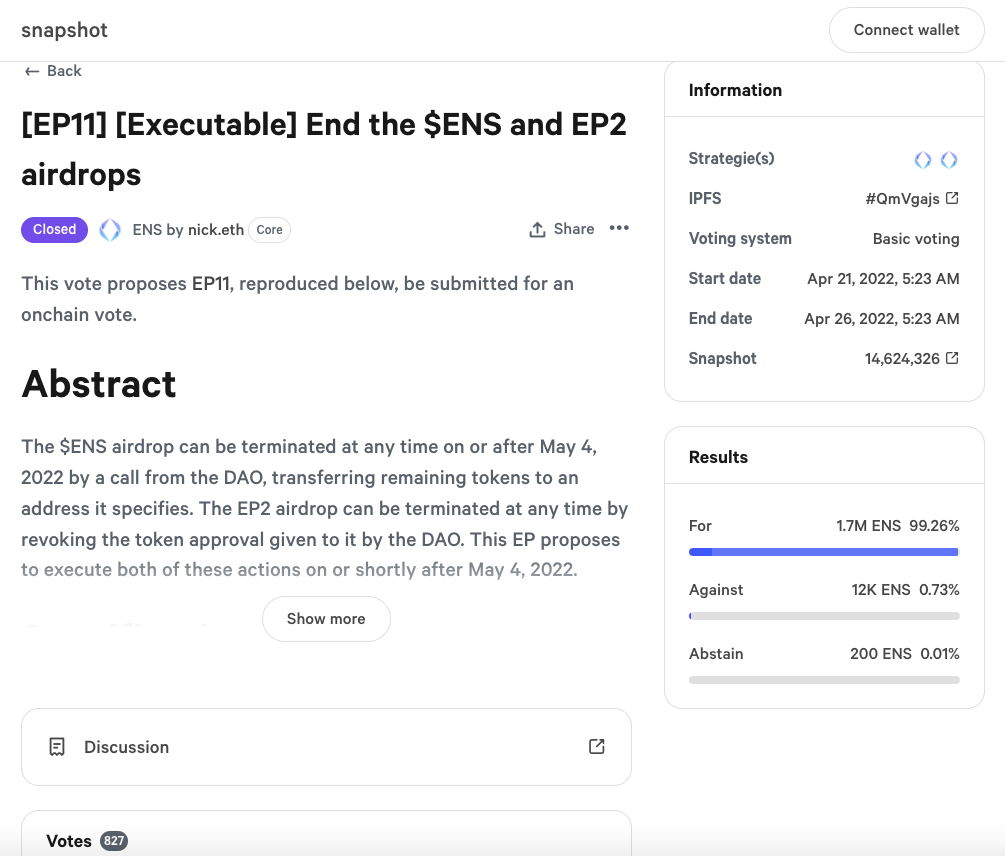The width and height of the screenshot is (1005, 856).
Task: Expand the proposal with Show more
Action: (x=326, y=619)
